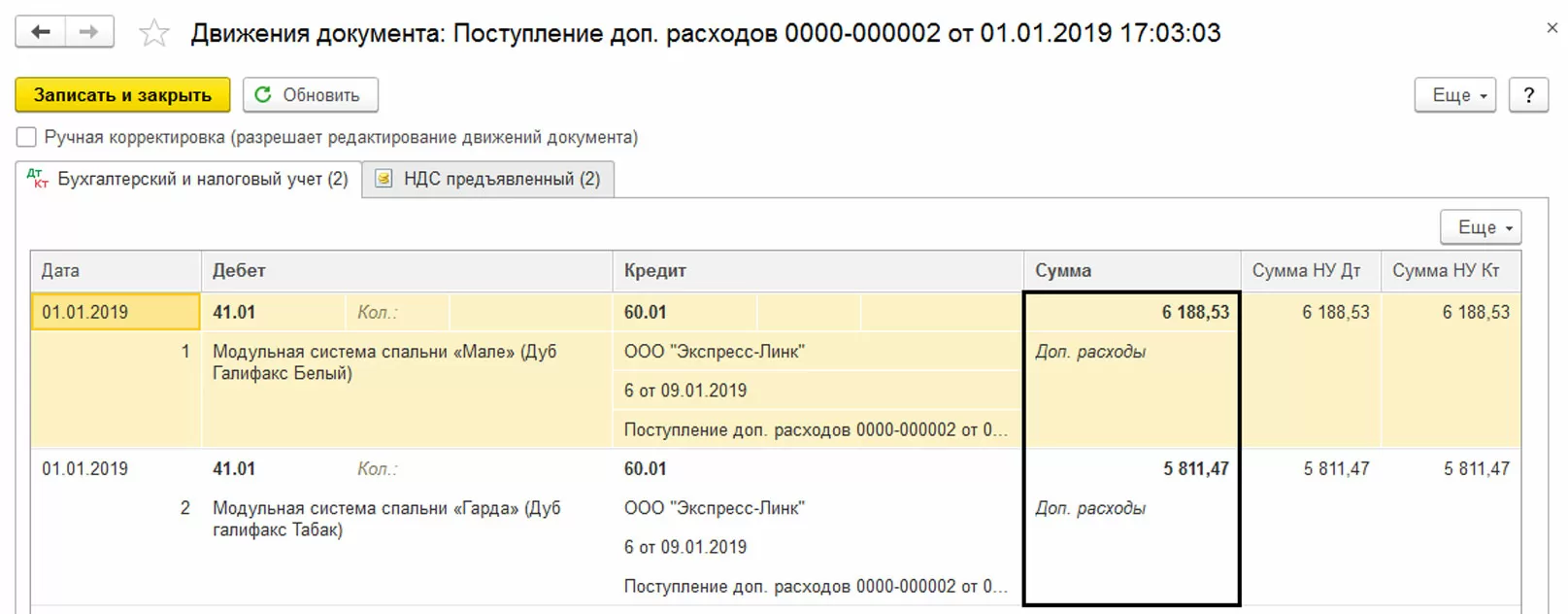This screenshot has height=614, width=1568.
Task: Select Бухгалтерский и налоговый учет tab
Action: tap(202, 179)
